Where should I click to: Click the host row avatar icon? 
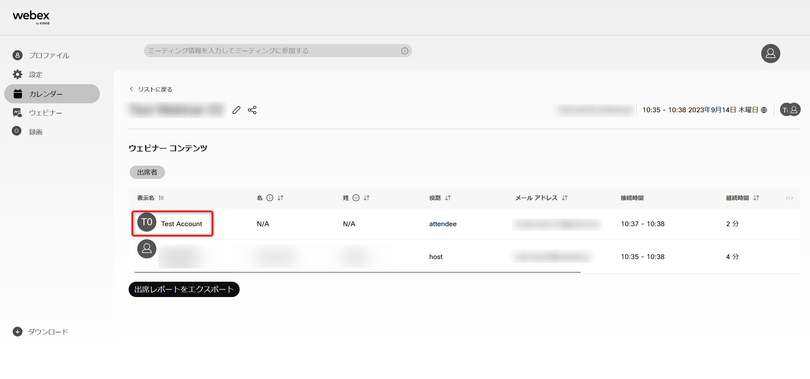(x=147, y=249)
